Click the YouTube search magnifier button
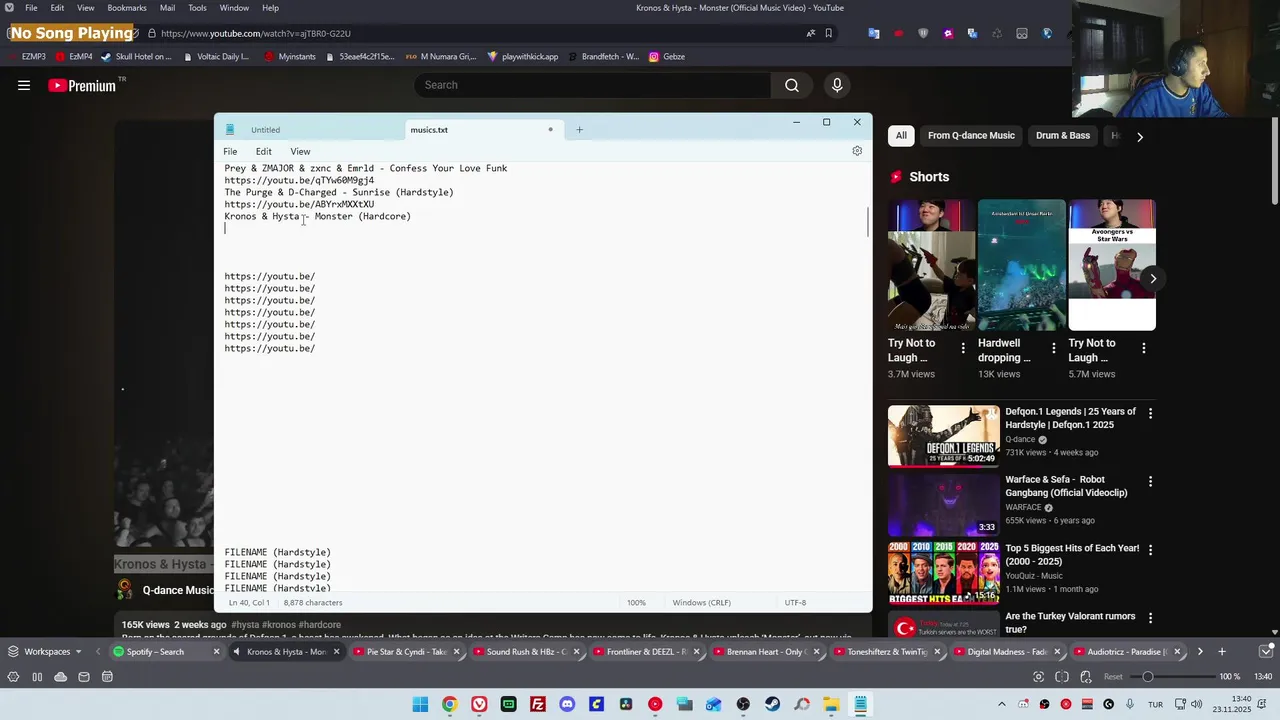1280x720 pixels. [x=792, y=85]
